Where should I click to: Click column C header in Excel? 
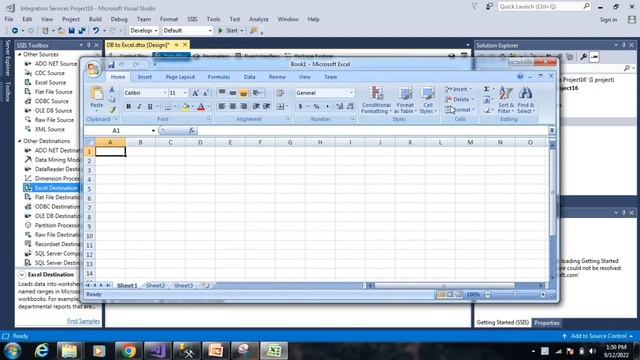pos(170,142)
